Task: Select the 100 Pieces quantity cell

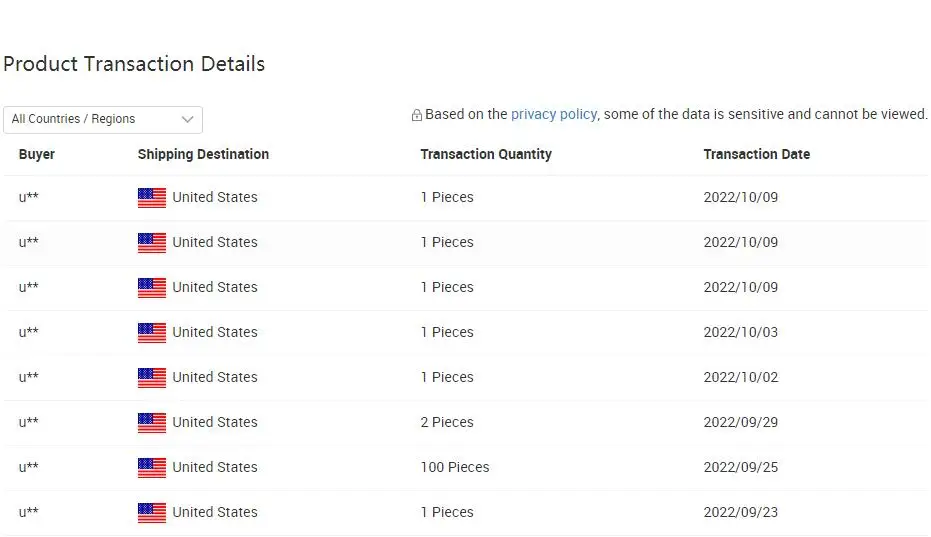Action: [455, 467]
